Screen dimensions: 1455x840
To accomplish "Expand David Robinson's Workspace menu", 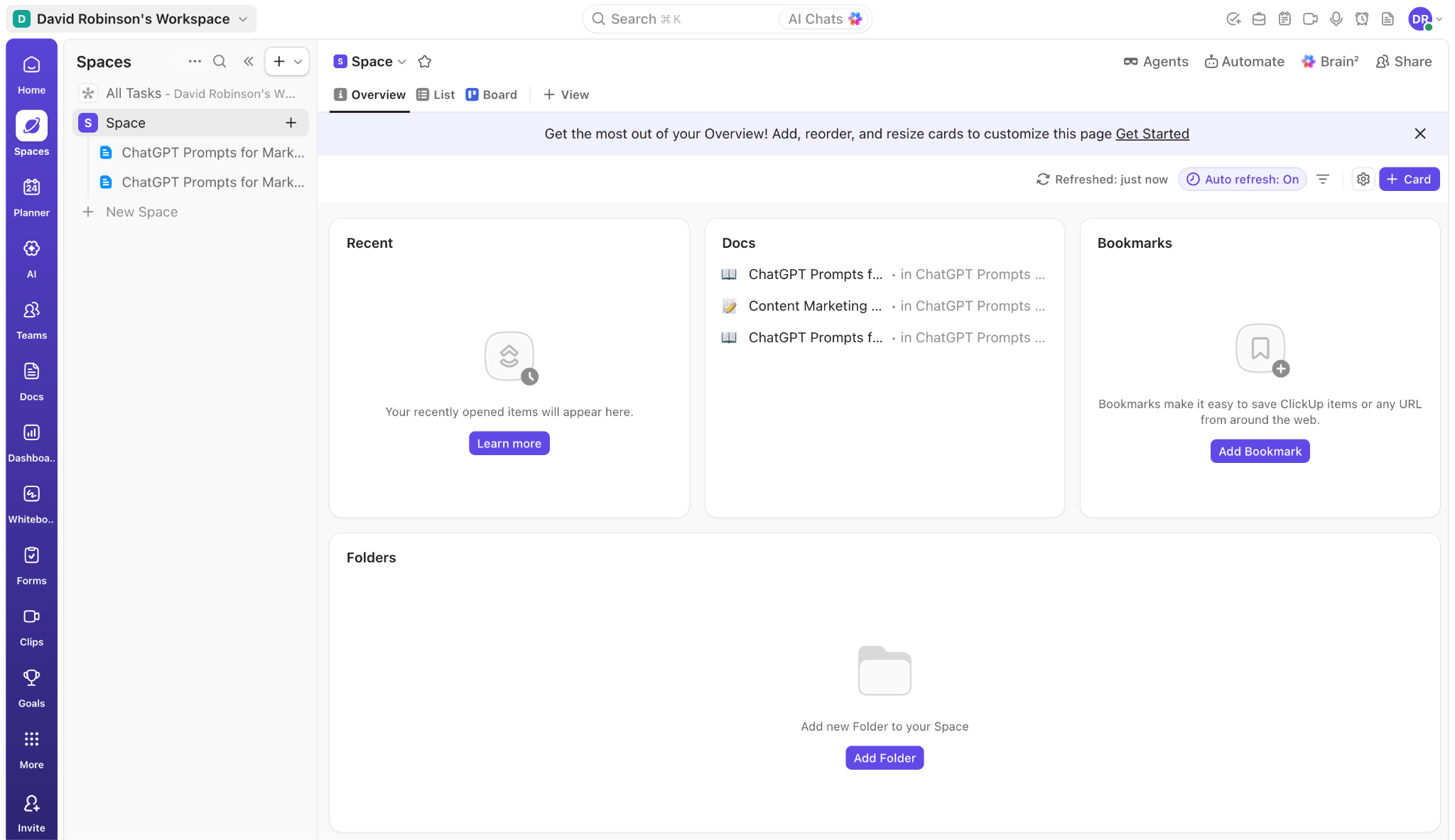I will coord(131,19).
